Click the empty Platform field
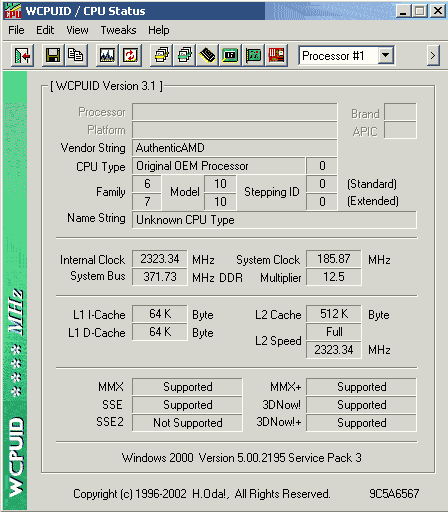448x512 pixels. pyautogui.click(x=235, y=130)
